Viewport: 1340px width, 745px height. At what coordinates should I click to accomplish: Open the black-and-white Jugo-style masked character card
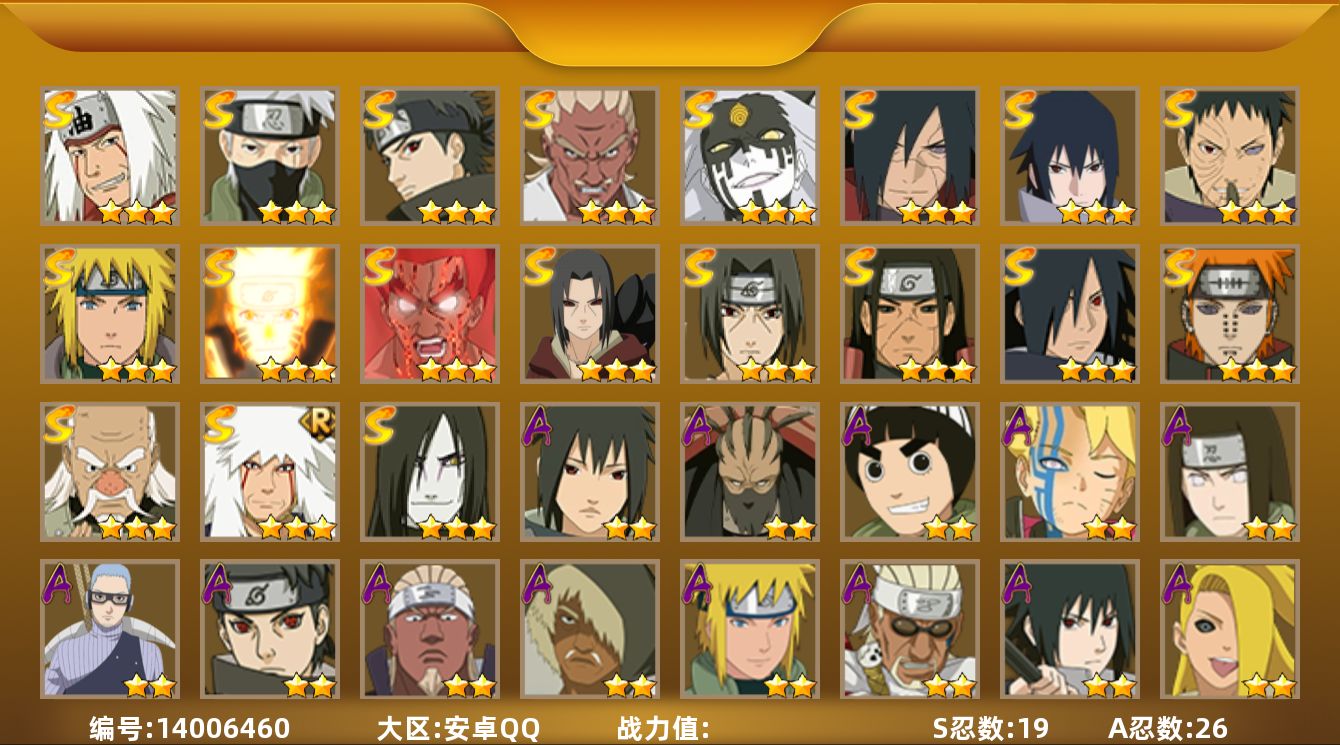[749, 156]
